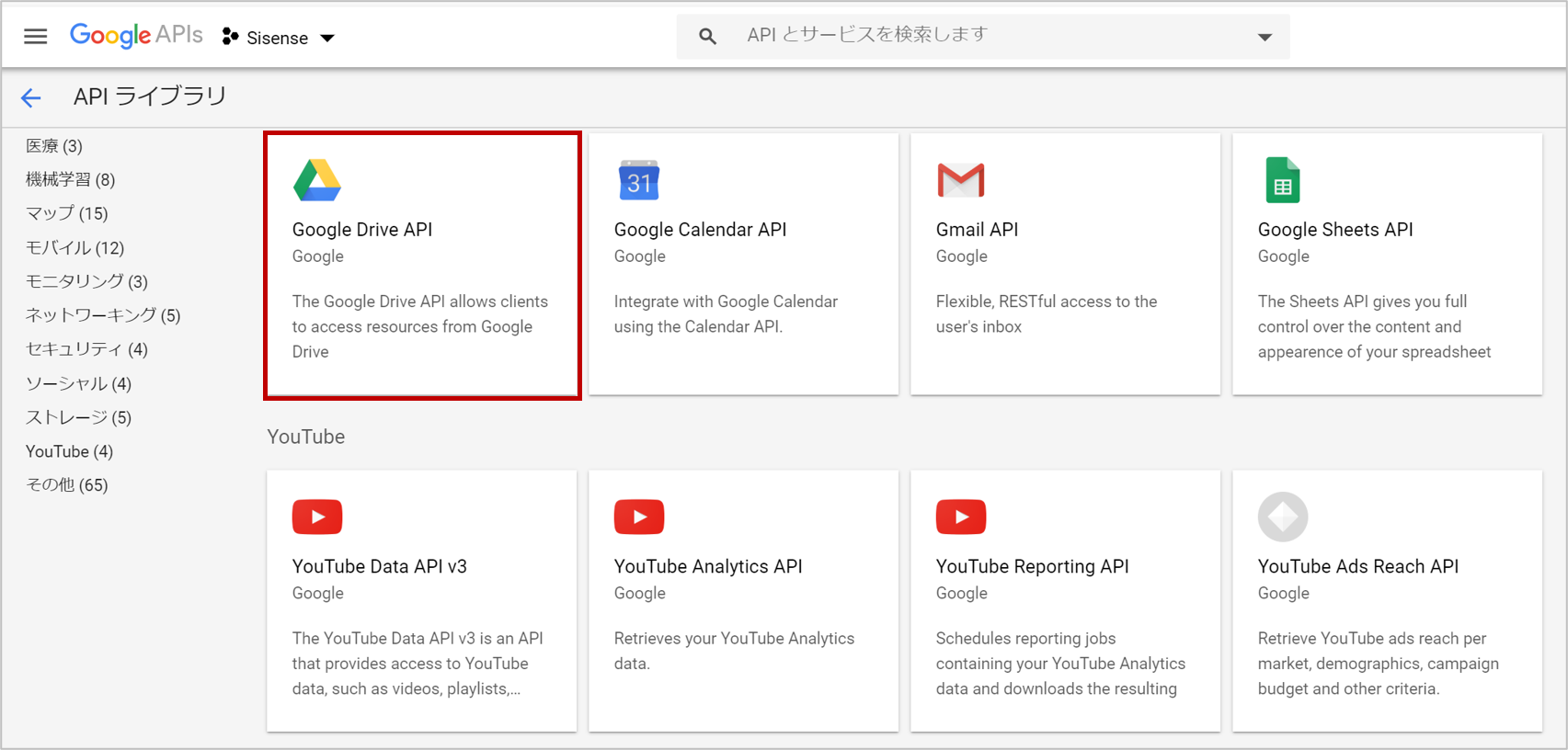Expand the search bar dropdown arrow

pos(1265,37)
